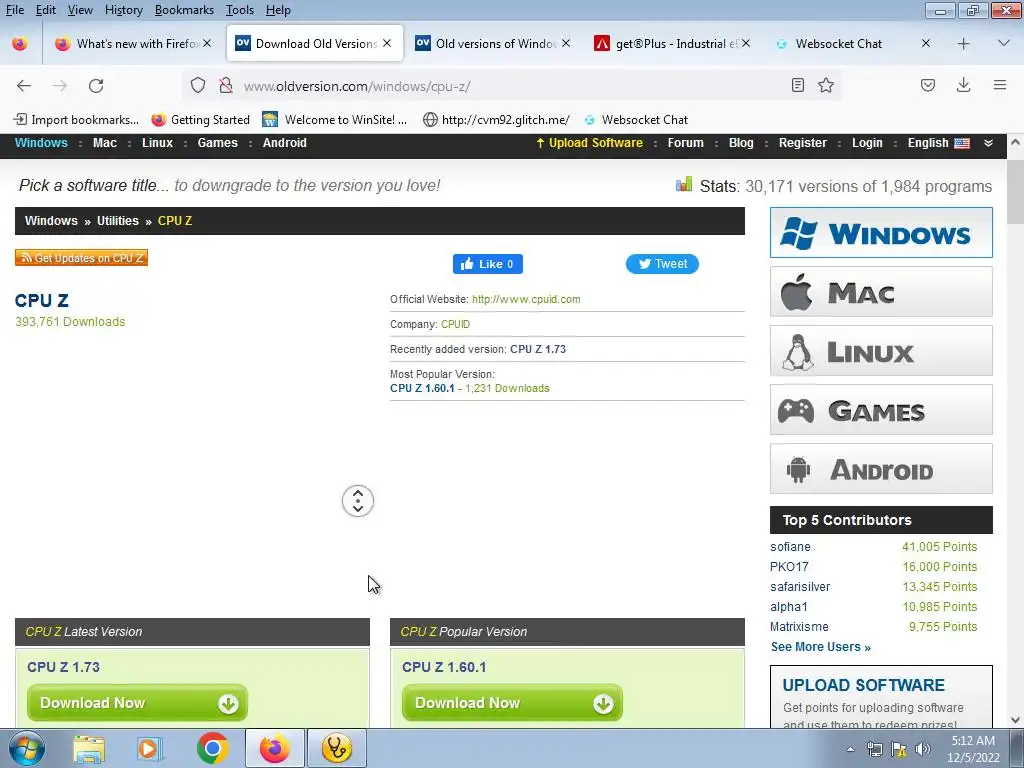Image resolution: width=1024 pixels, height=768 pixels.
Task: Download CPU Z 1.60.1 popular version
Action: [512, 703]
